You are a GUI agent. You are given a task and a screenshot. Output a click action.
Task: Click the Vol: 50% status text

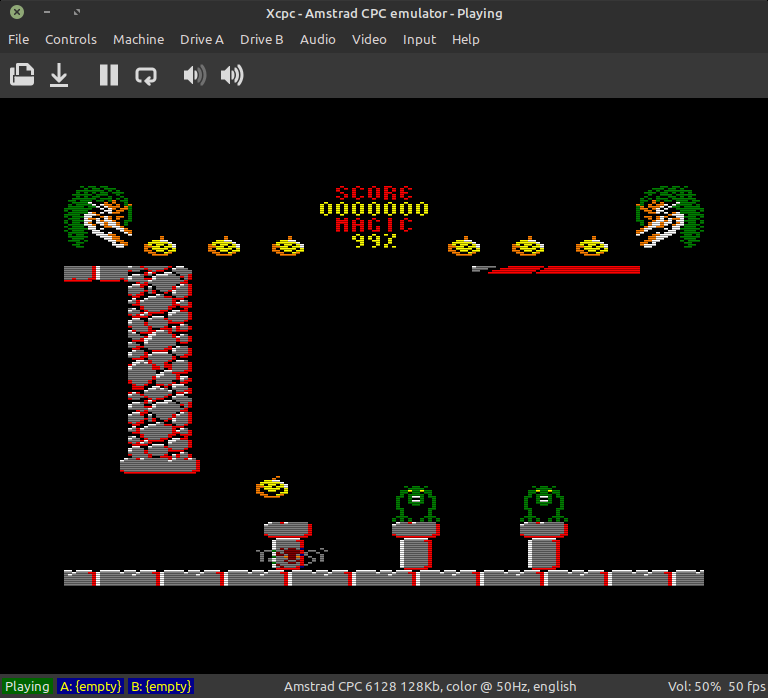pos(694,686)
